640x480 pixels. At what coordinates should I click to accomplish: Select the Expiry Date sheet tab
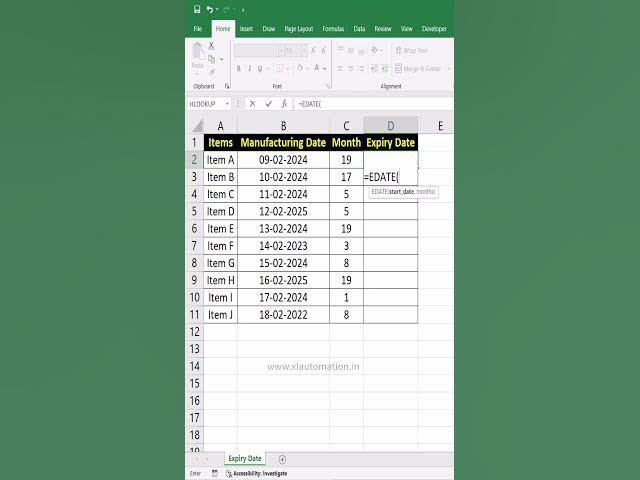click(x=245, y=458)
